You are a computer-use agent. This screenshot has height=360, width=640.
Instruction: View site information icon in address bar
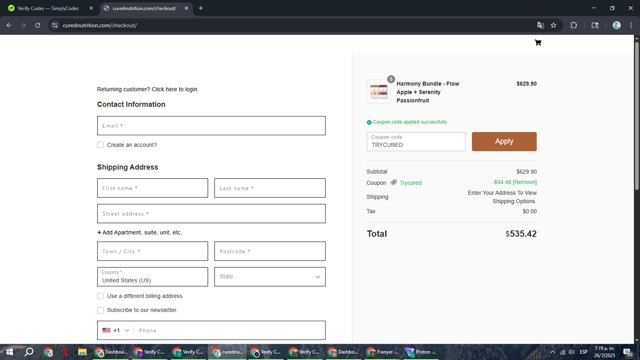coord(55,25)
